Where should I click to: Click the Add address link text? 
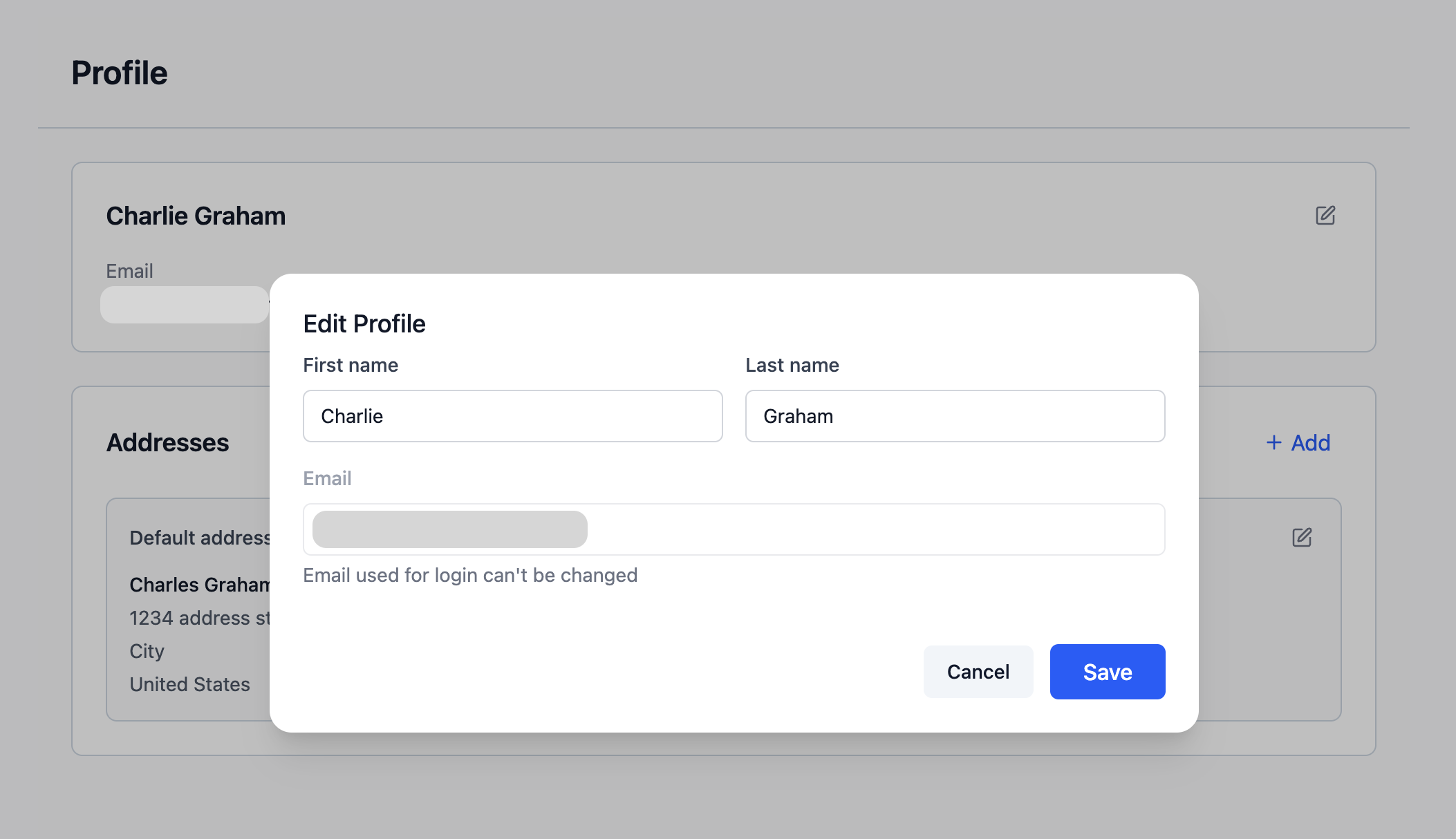tap(1310, 443)
